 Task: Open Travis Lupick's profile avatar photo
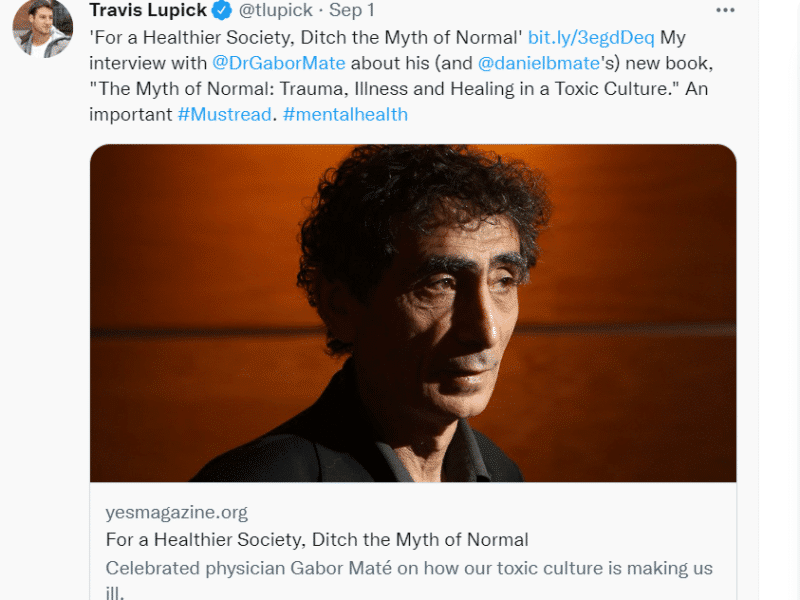click(x=43, y=28)
